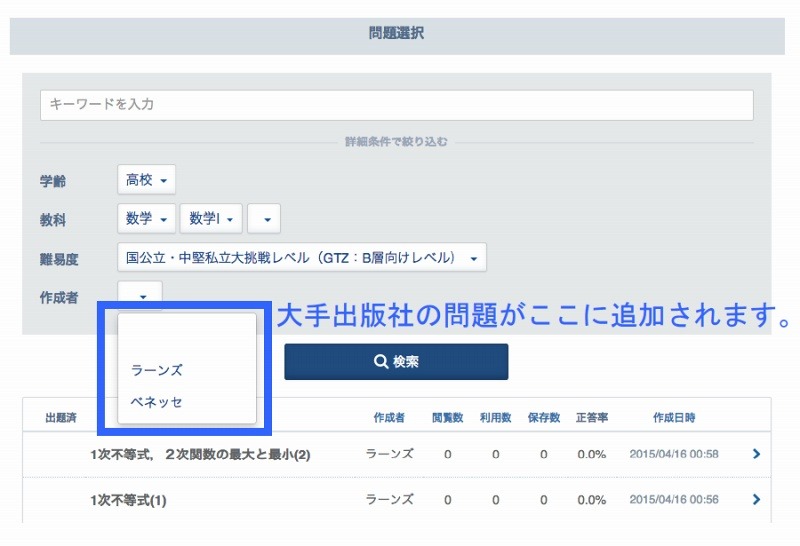The image size is (800, 546).
Task: Sort by 閲覧数 column header
Action: pos(447,418)
